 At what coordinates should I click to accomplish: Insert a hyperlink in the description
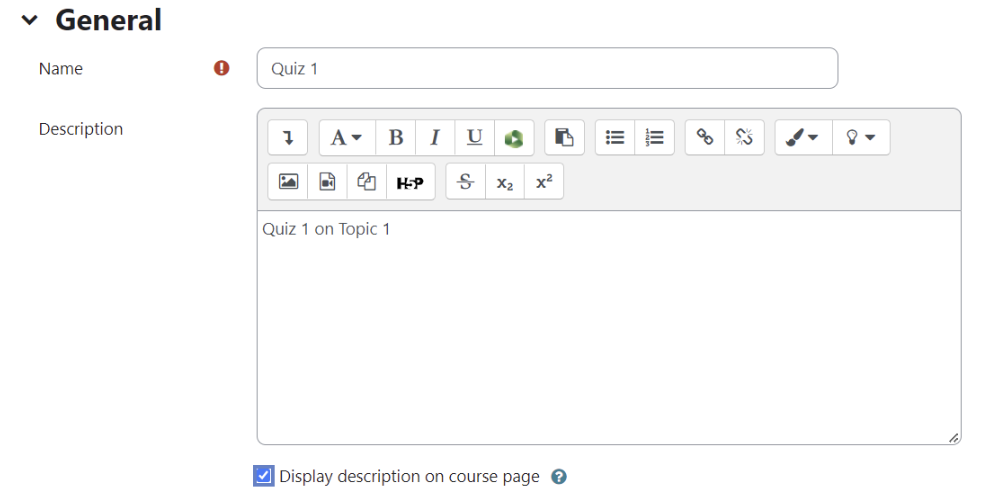pyautogui.click(x=705, y=138)
